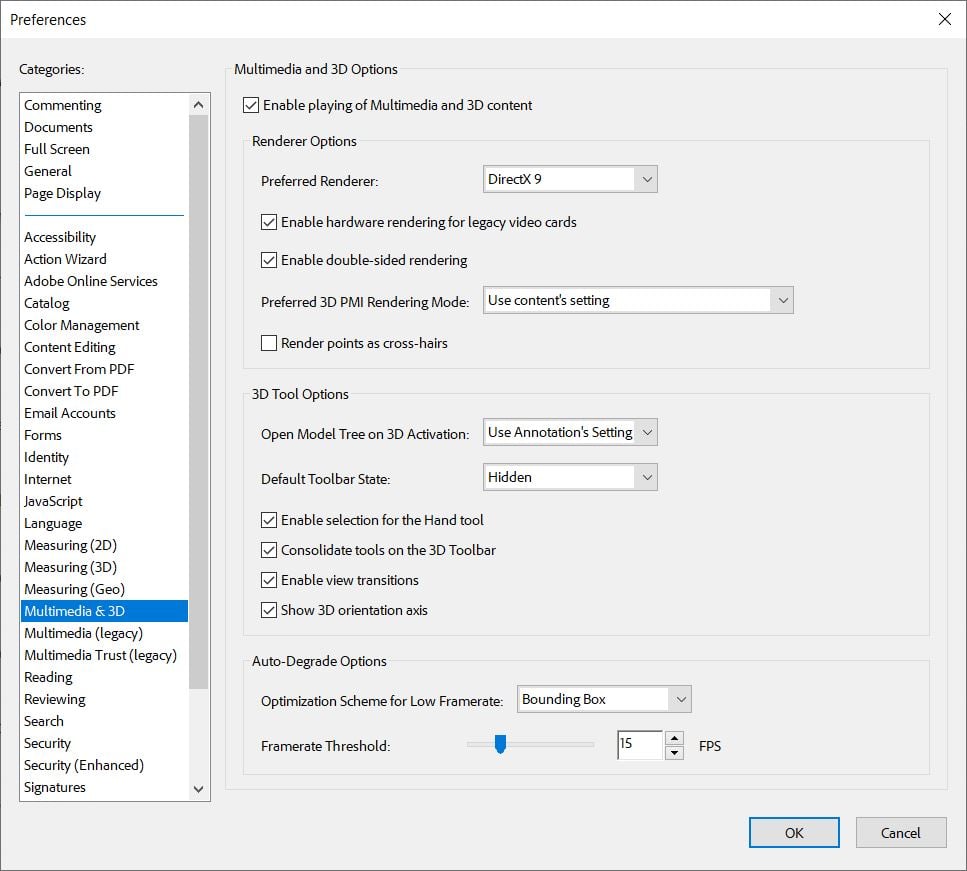Turn off Show 3D orientation axis

click(x=269, y=610)
